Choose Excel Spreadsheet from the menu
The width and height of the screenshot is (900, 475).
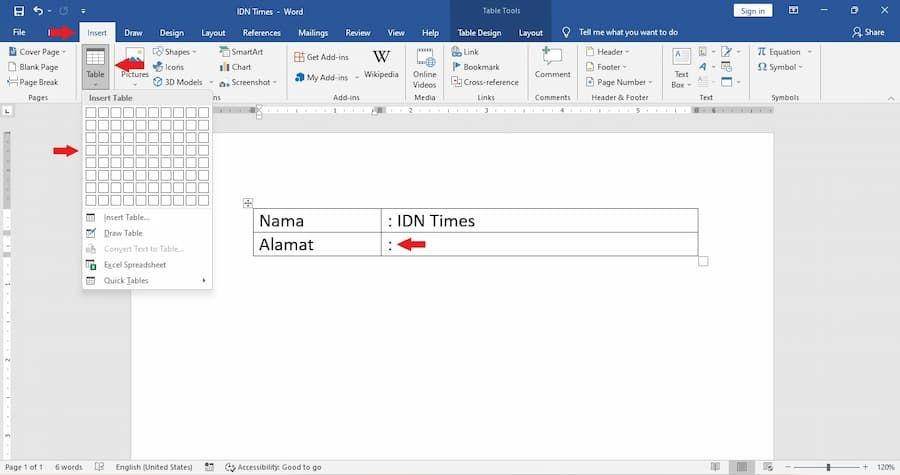coord(147,264)
